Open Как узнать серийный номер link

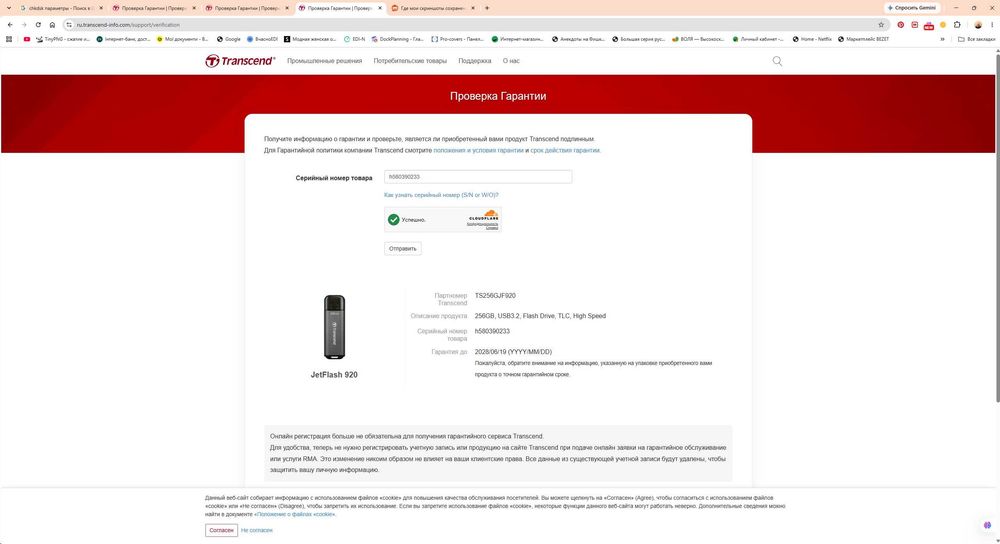(x=441, y=195)
